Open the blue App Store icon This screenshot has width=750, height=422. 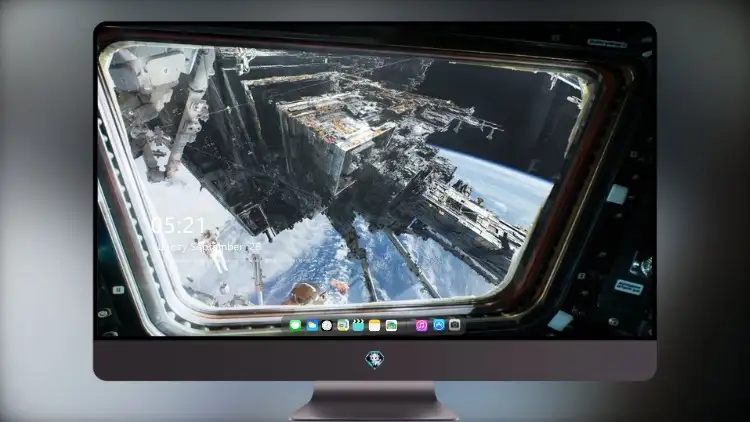point(439,325)
